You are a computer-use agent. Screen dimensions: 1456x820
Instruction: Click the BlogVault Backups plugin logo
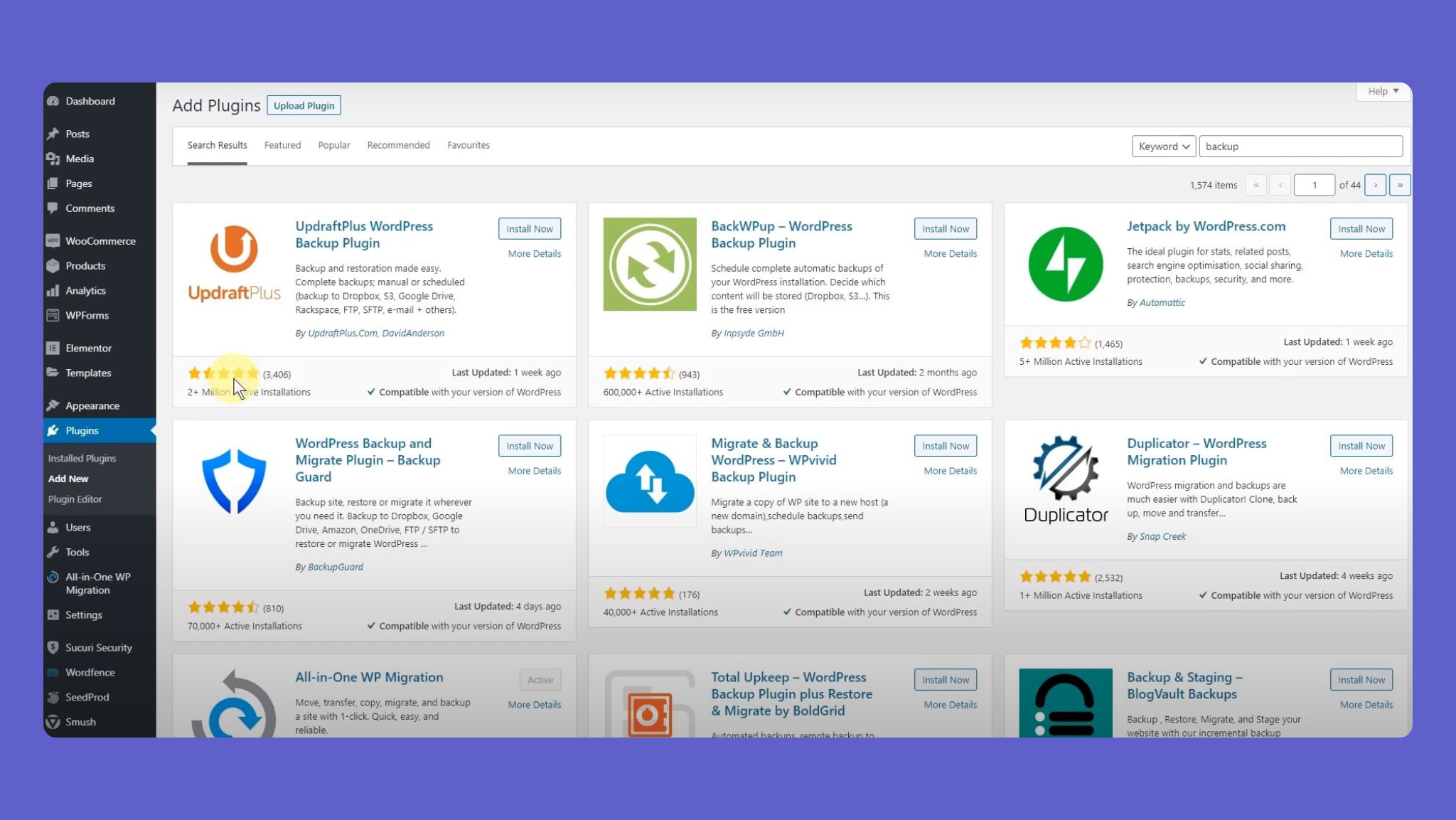1066,703
